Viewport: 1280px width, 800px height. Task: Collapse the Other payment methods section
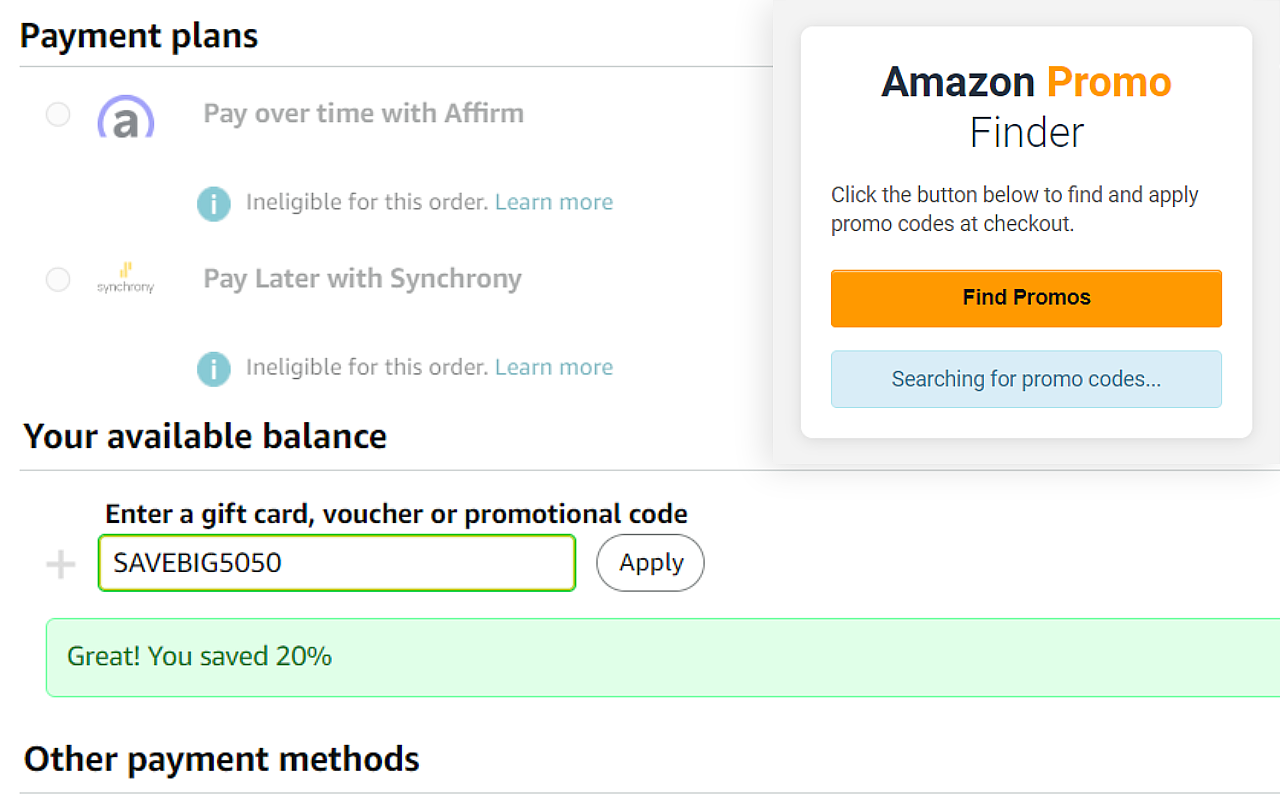(x=222, y=758)
